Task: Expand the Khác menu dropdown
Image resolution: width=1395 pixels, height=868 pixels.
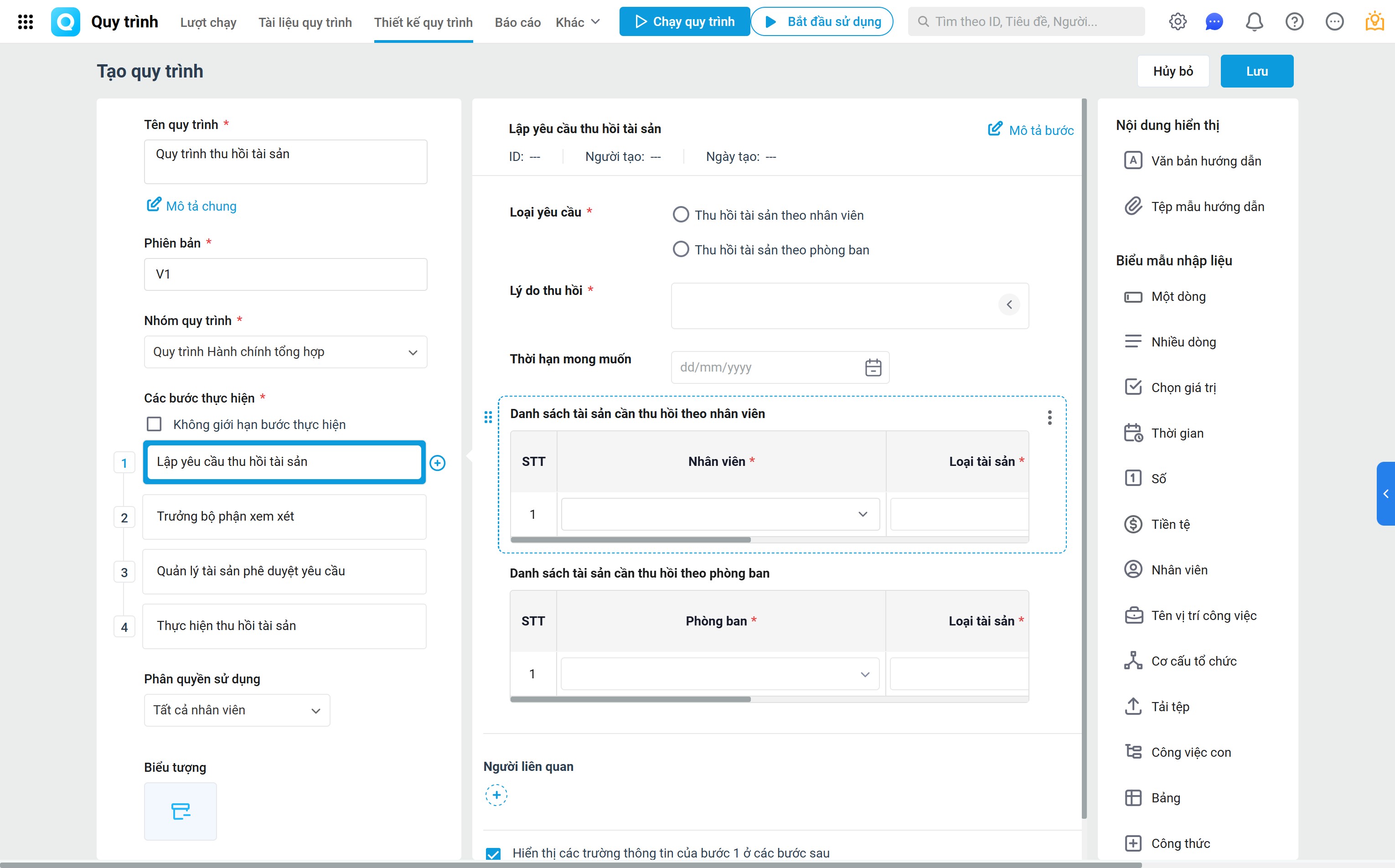Action: coord(578,22)
